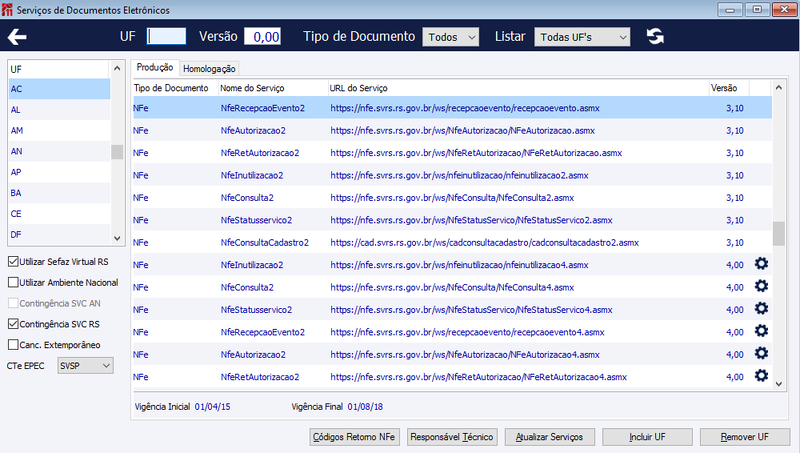Click the back arrow icon
The width and height of the screenshot is (800, 453).
coord(17,37)
